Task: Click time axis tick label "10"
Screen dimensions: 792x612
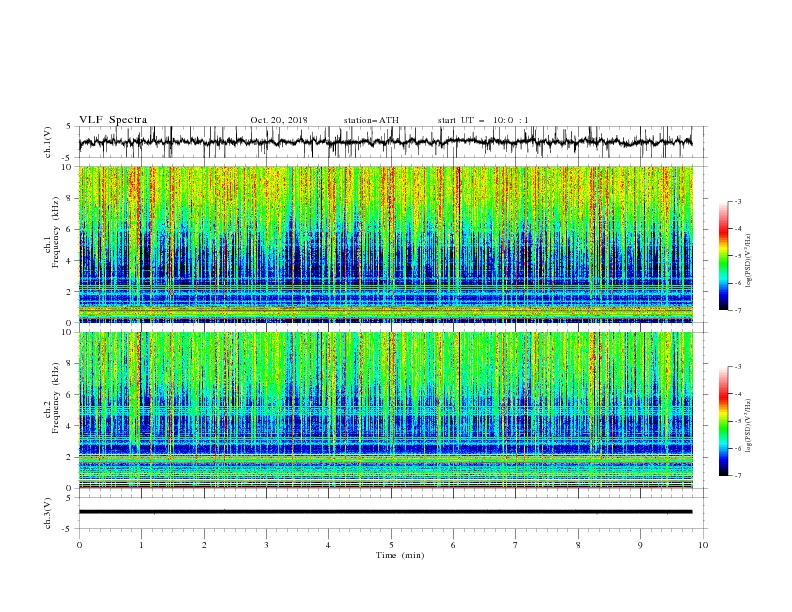Action: (x=703, y=545)
